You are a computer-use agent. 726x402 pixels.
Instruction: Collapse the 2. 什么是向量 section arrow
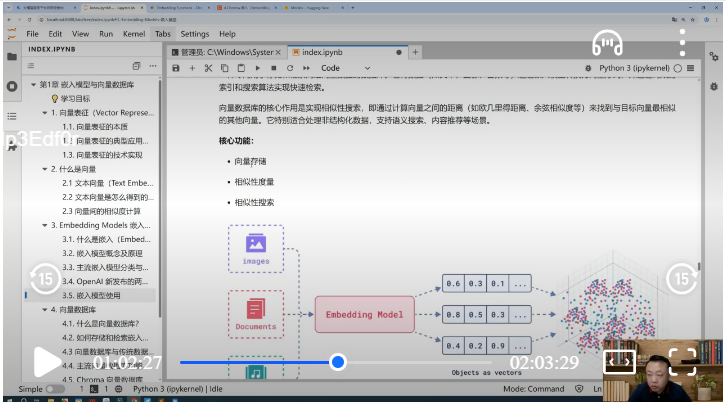(45, 169)
